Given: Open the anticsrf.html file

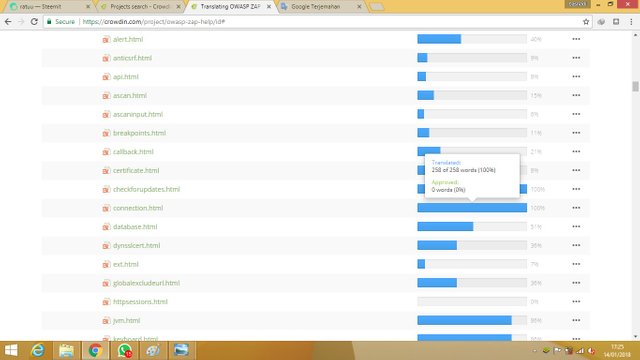Looking at the screenshot, I should (132, 58).
